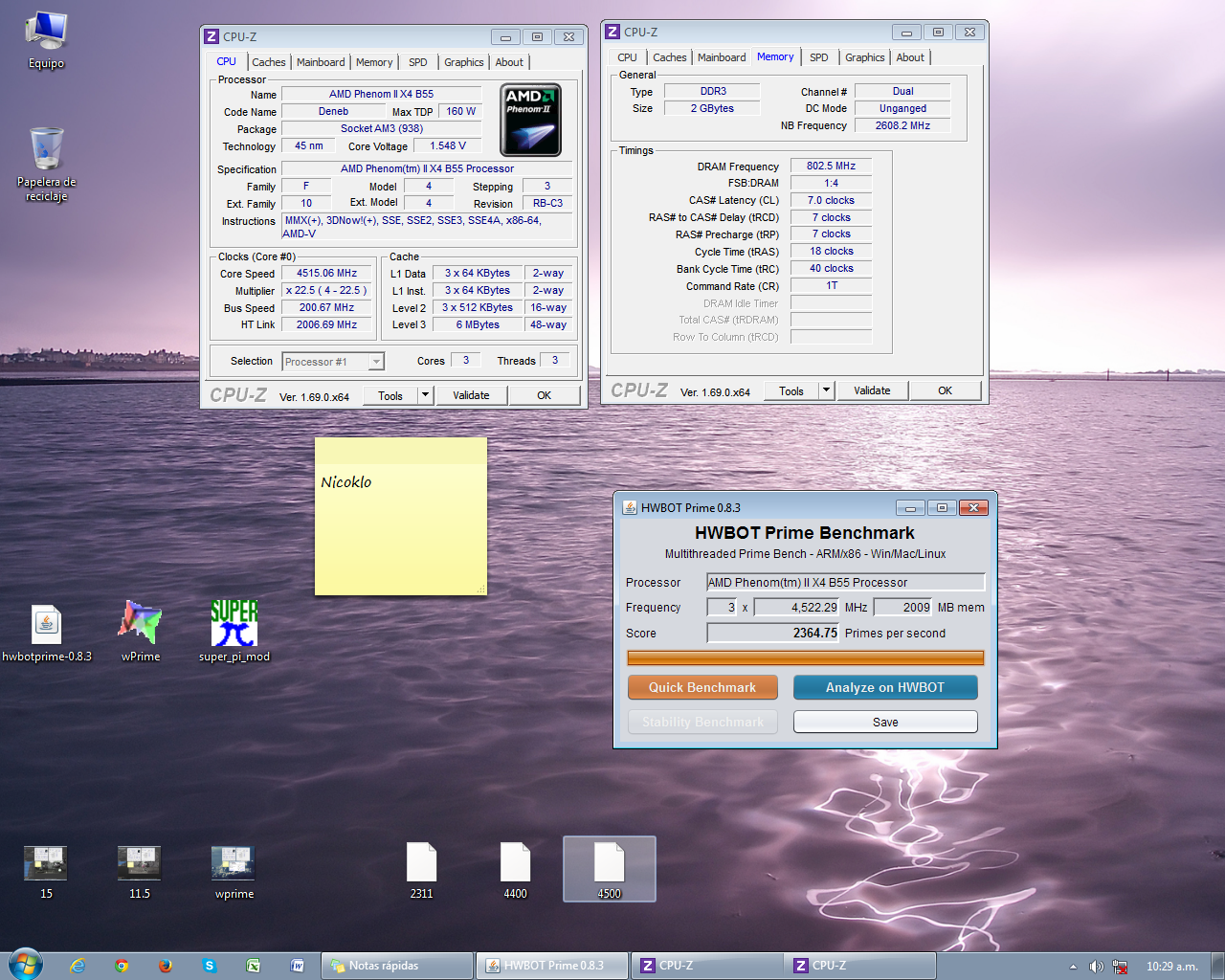
Task: Select the desktop file named 4400
Action: (x=516, y=871)
